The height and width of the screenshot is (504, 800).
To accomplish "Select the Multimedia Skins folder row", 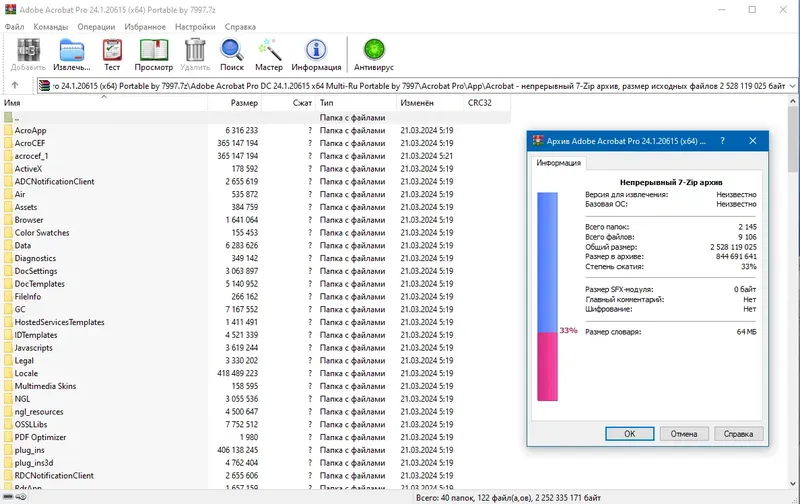I will pyautogui.click(x=256, y=386).
